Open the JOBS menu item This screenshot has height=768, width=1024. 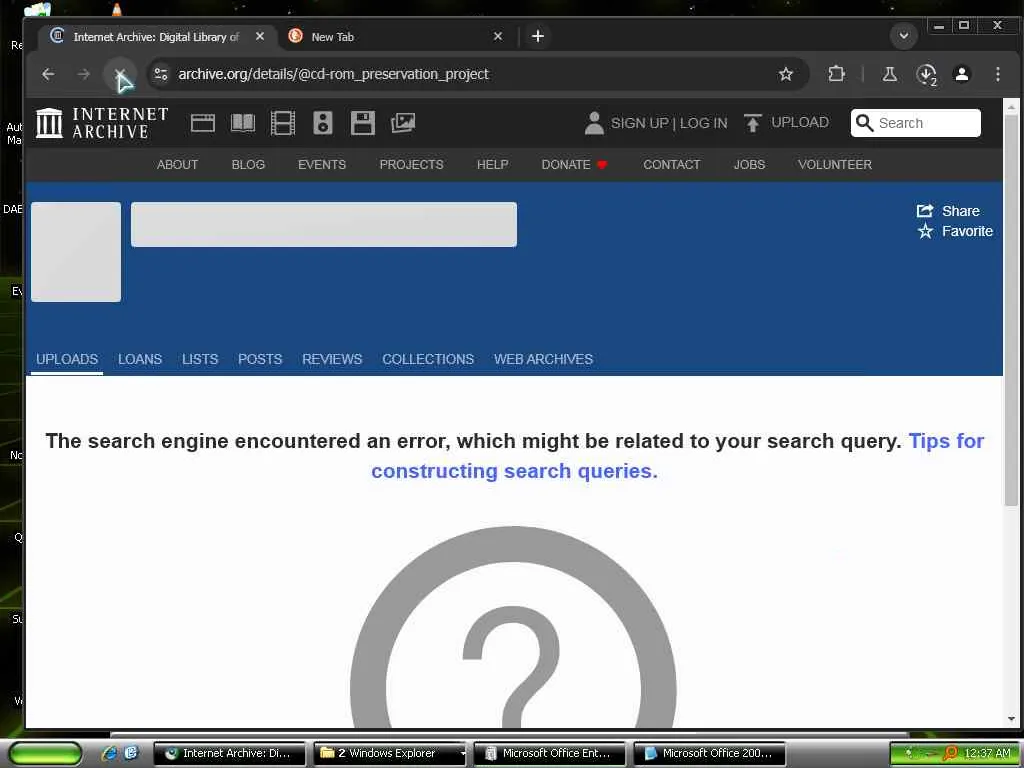pos(749,165)
